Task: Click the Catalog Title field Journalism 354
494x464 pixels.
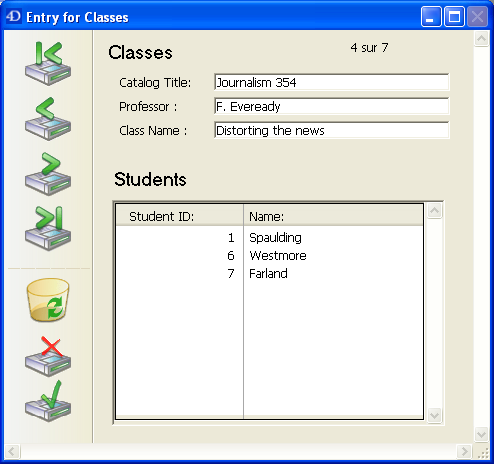Action: click(332, 82)
